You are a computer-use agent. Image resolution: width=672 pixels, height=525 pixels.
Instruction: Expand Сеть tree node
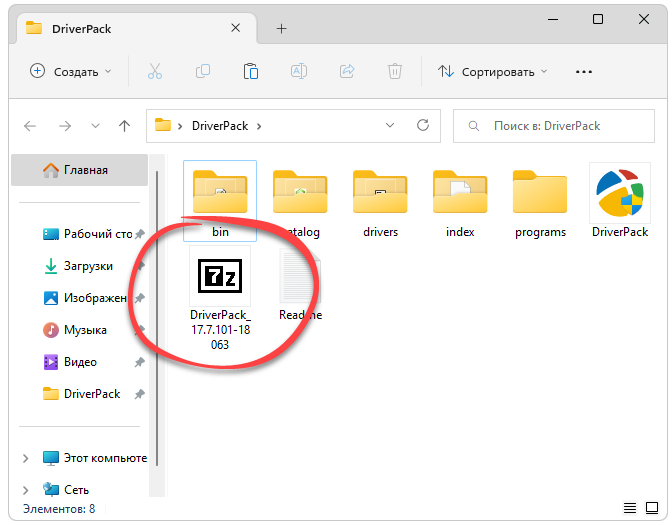tap(25, 490)
